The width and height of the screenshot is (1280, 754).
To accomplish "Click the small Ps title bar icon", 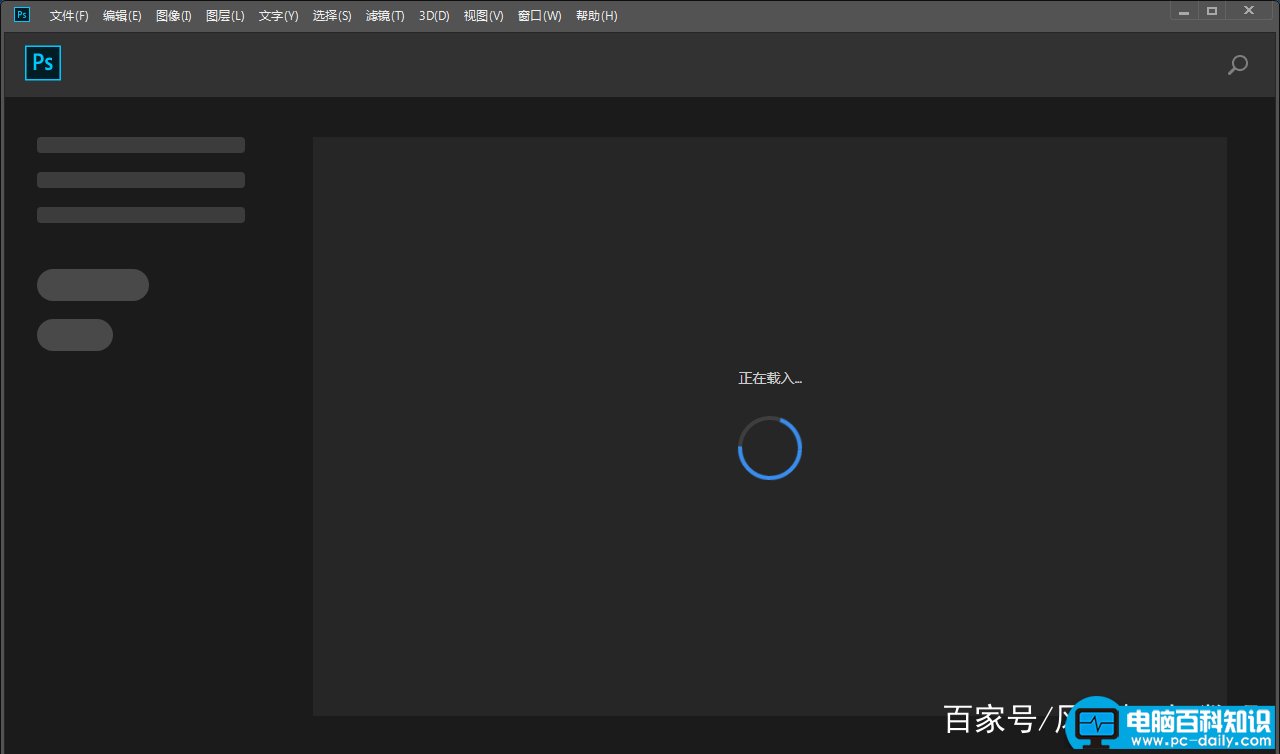I will [x=22, y=14].
